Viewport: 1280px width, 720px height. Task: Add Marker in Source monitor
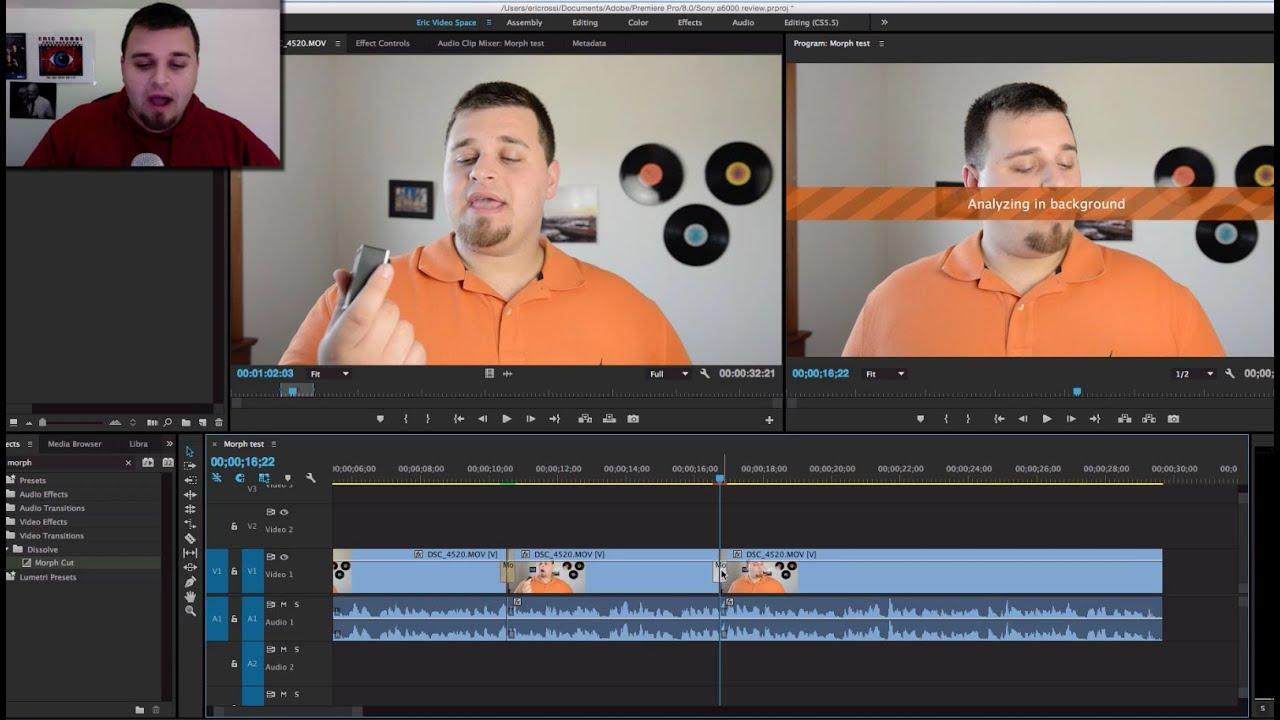tap(380, 419)
